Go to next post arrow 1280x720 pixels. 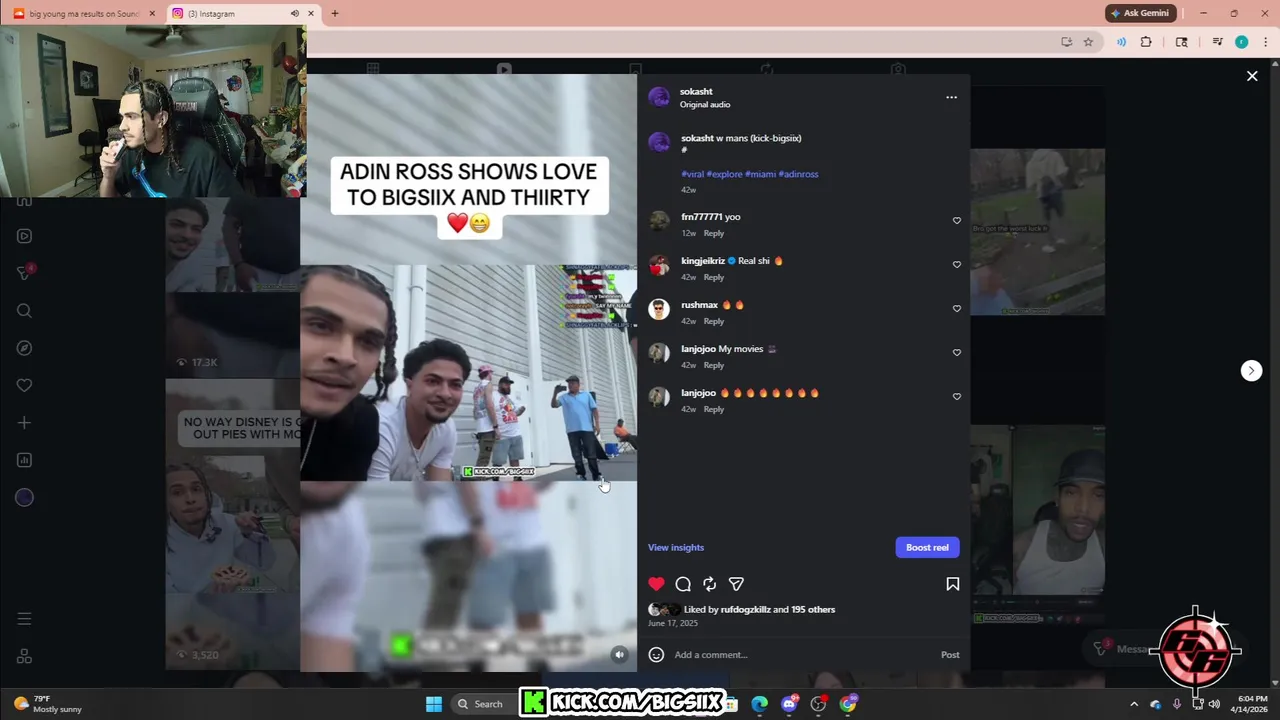(x=1251, y=370)
